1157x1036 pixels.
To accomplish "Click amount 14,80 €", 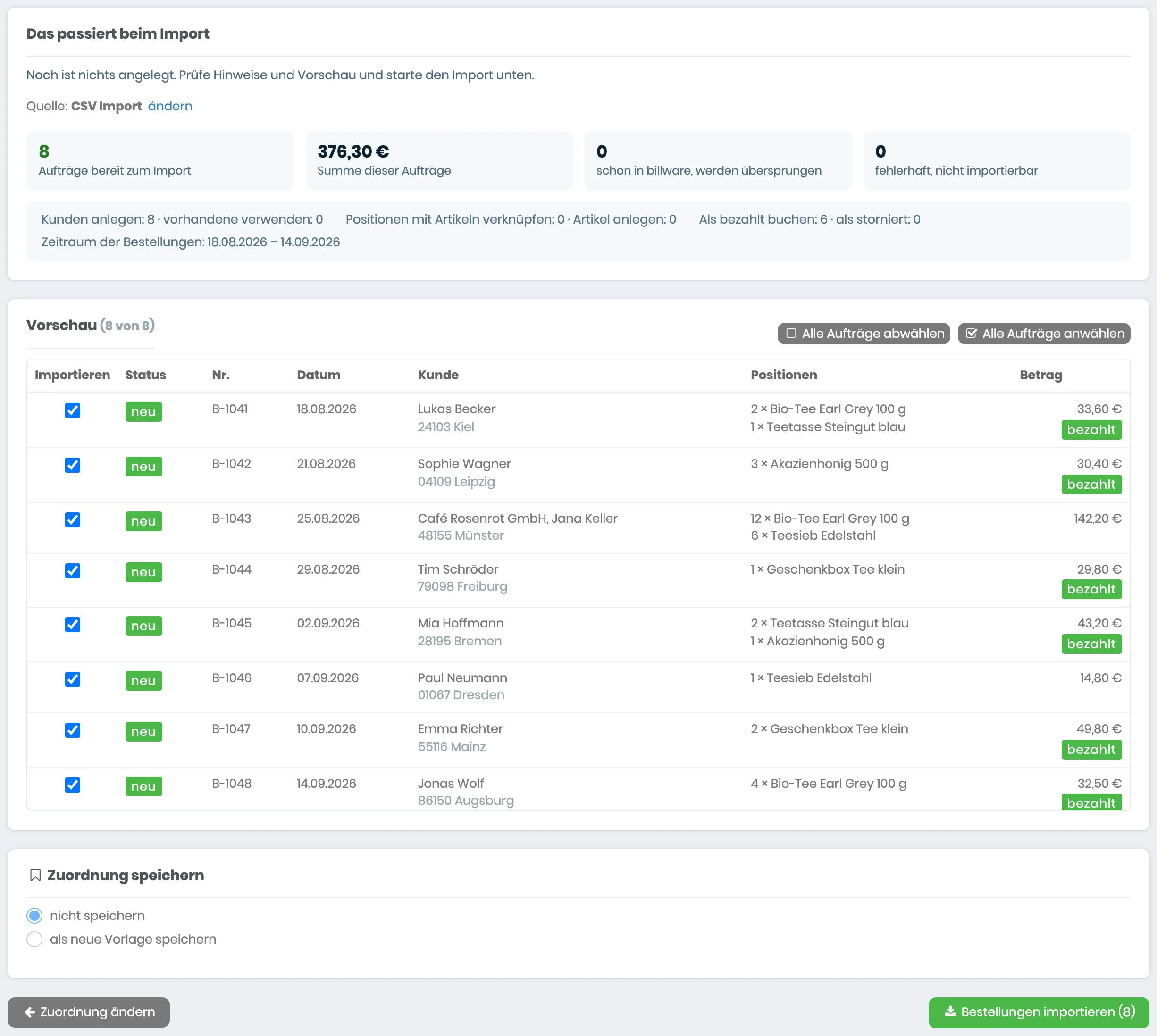I will coord(1101,678).
